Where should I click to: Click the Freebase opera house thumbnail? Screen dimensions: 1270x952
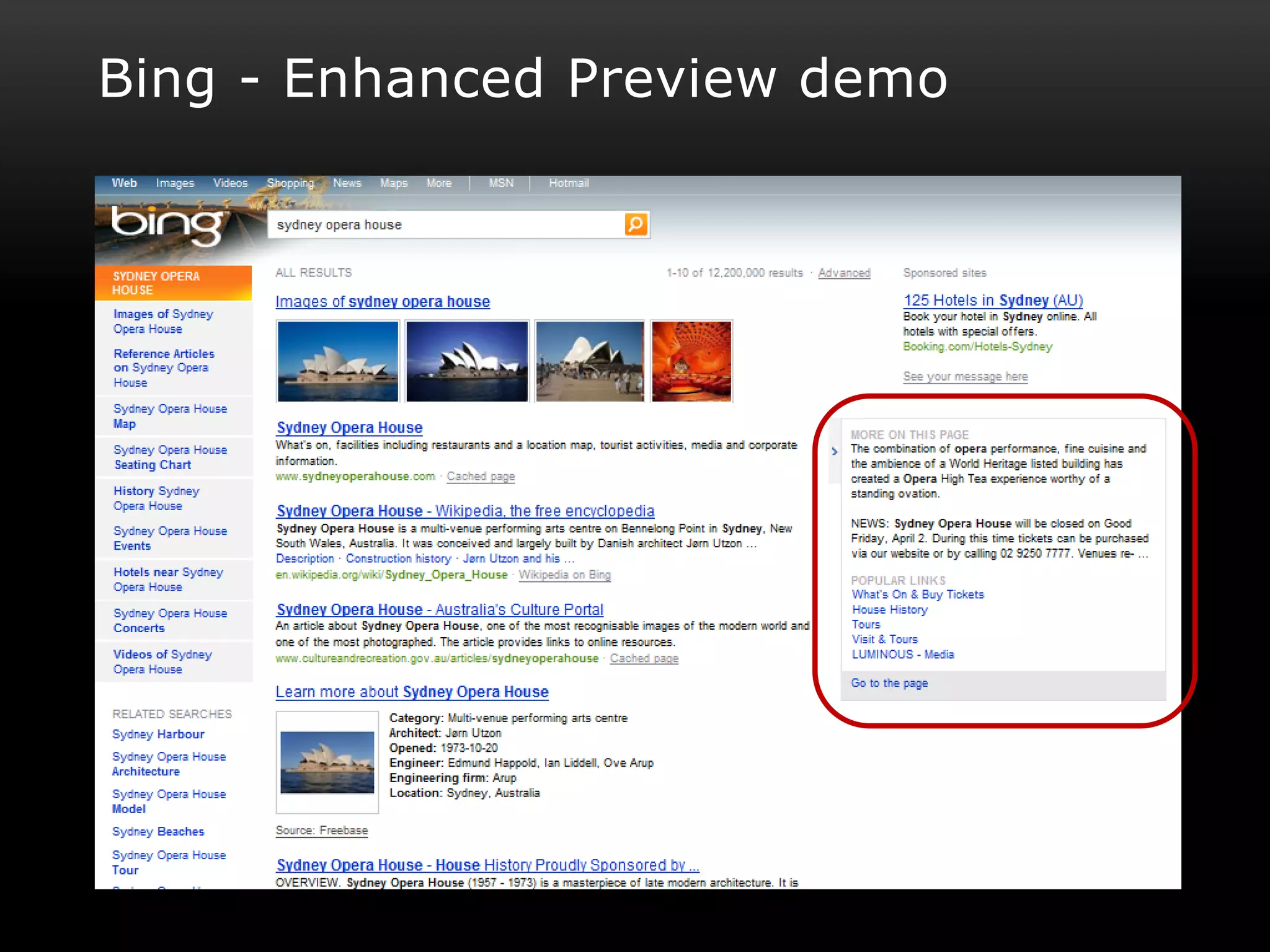click(x=327, y=762)
